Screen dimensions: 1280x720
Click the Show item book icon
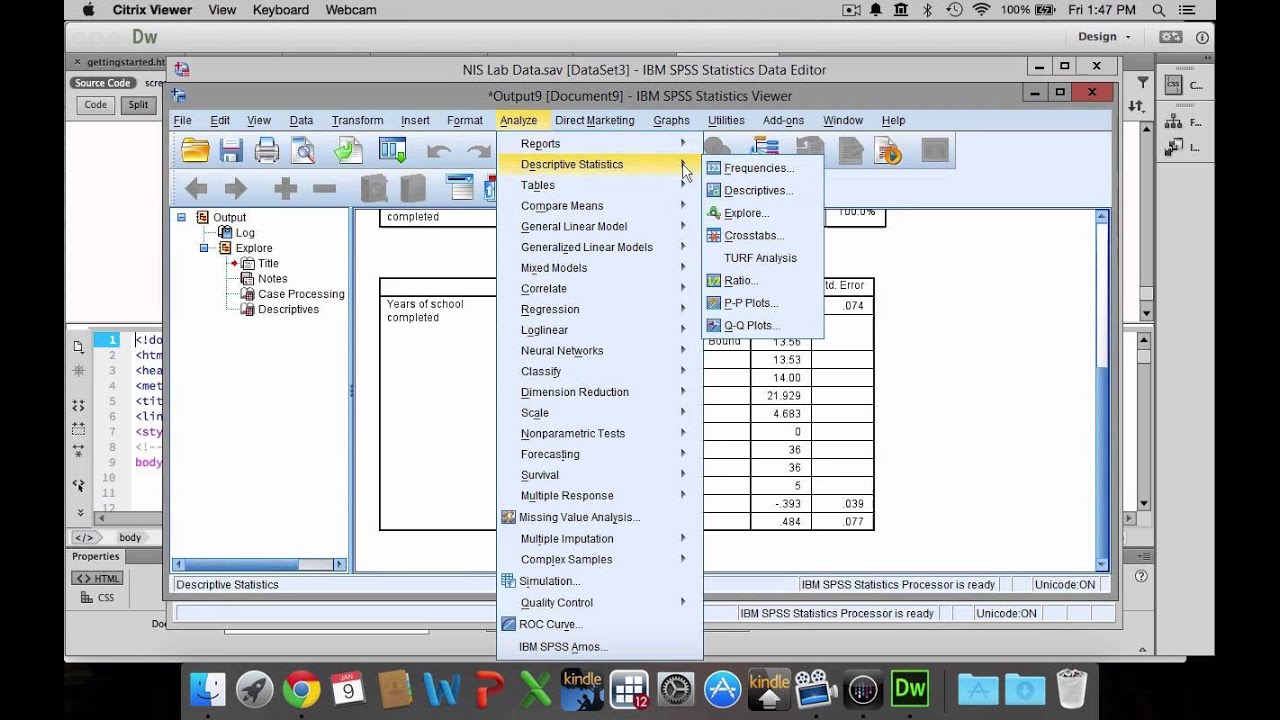tap(373, 188)
